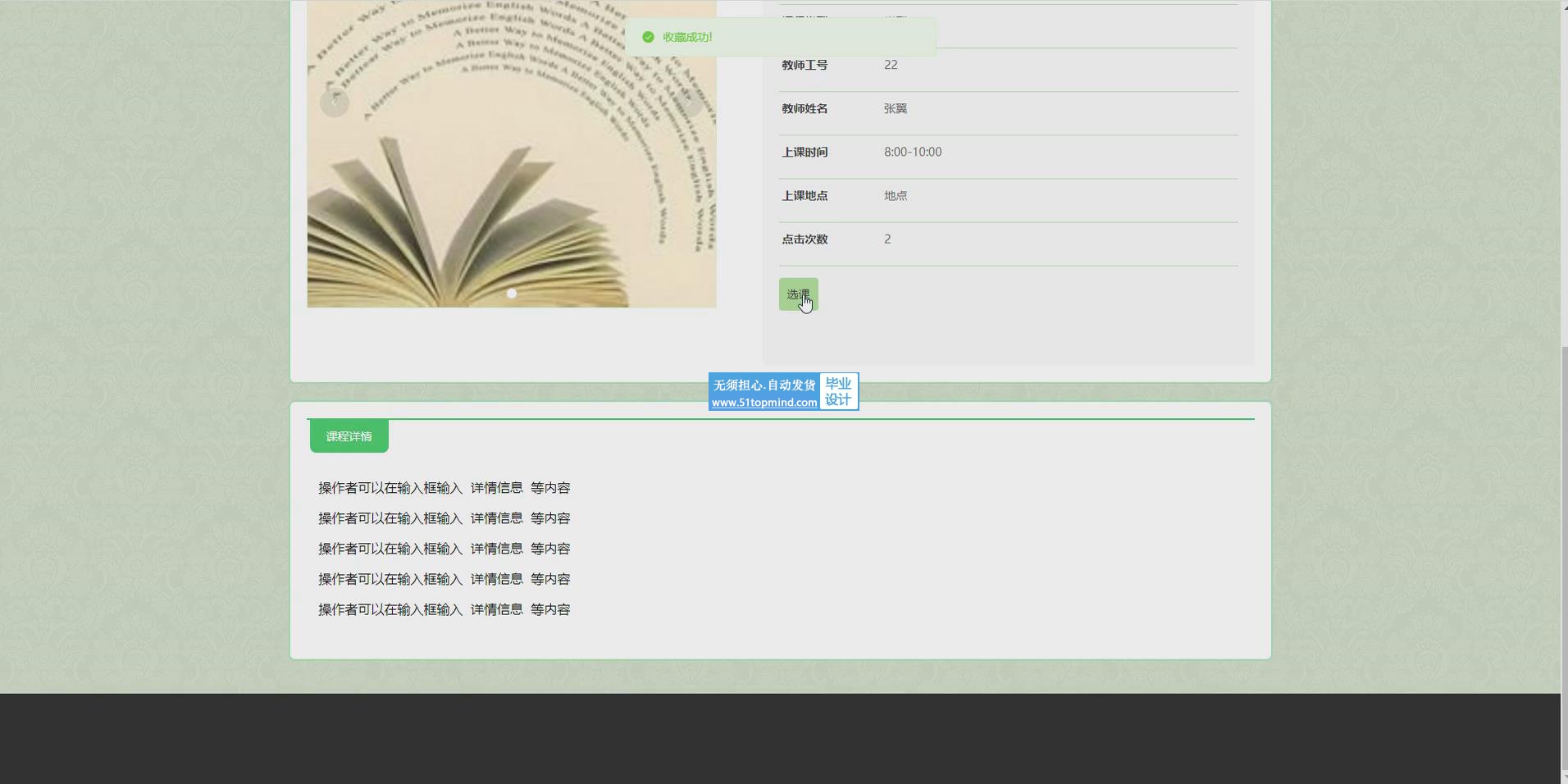The height and width of the screenshot is (784, 1568).
Task: Select the carousel indicator dot
Action: [512, 293]
